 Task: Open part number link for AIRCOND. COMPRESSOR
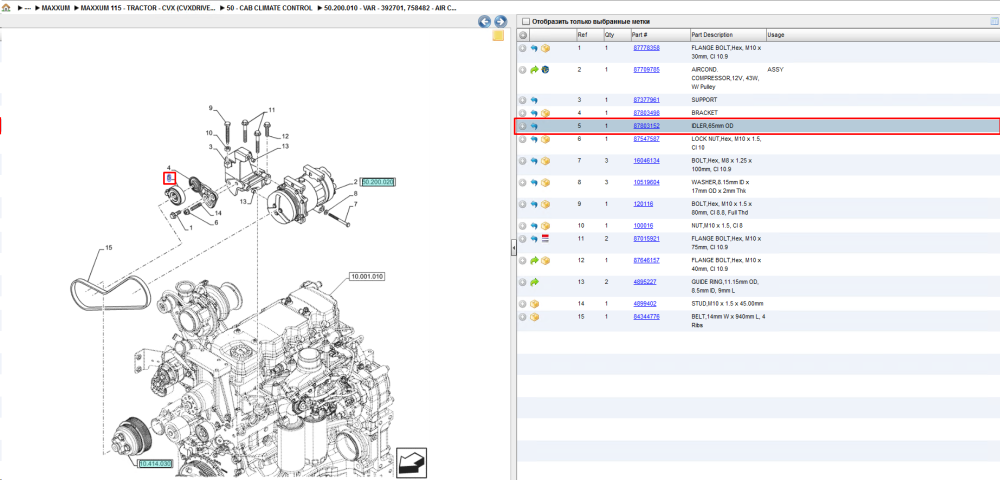click(646, 69)
